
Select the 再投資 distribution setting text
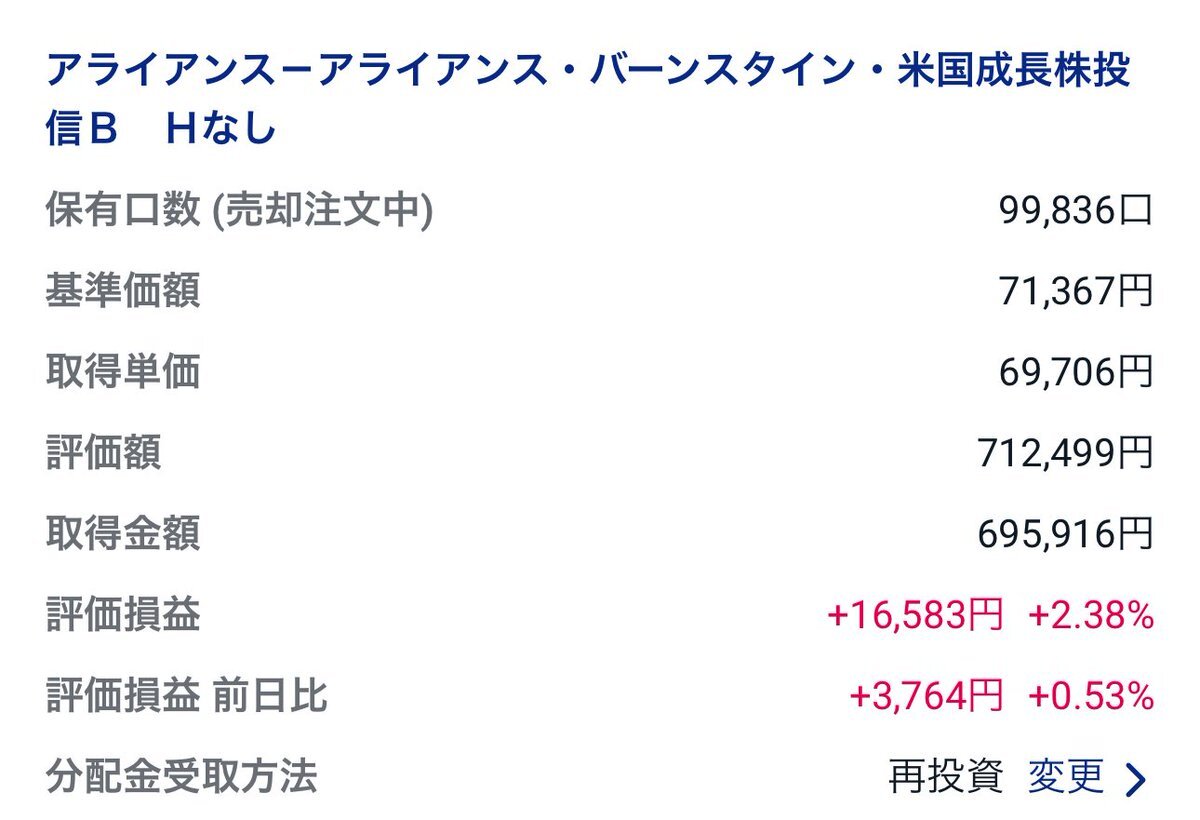tap(945, 777)
